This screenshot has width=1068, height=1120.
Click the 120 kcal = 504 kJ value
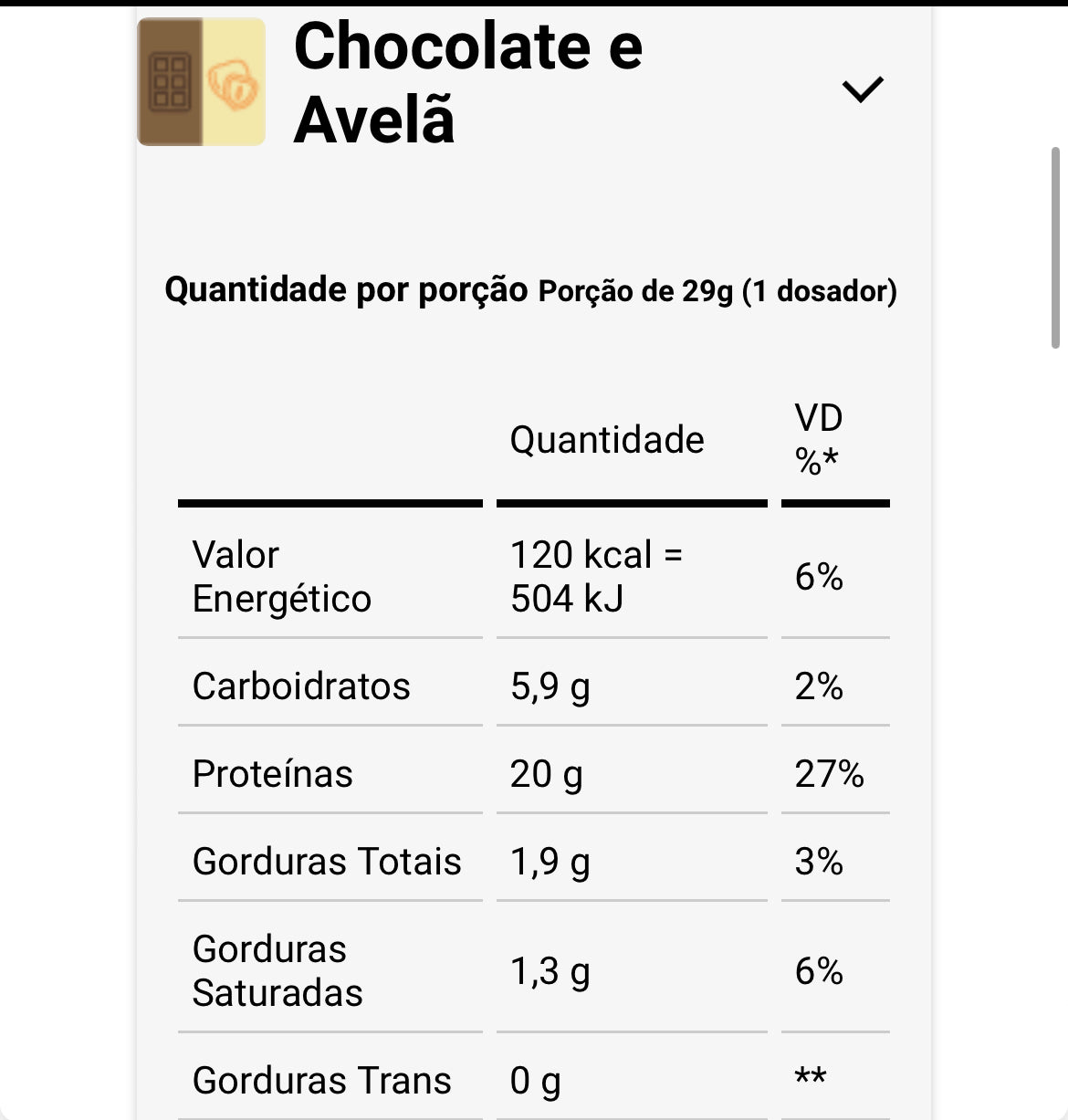point(596,577)
